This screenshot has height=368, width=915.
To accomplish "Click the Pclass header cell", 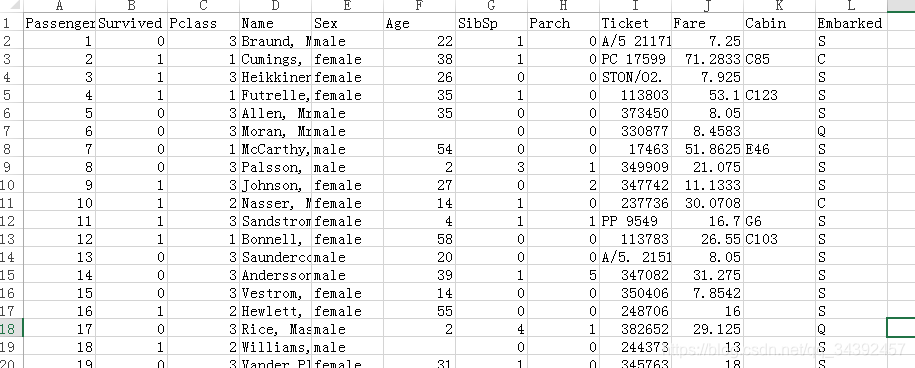I will pos(204,23).
